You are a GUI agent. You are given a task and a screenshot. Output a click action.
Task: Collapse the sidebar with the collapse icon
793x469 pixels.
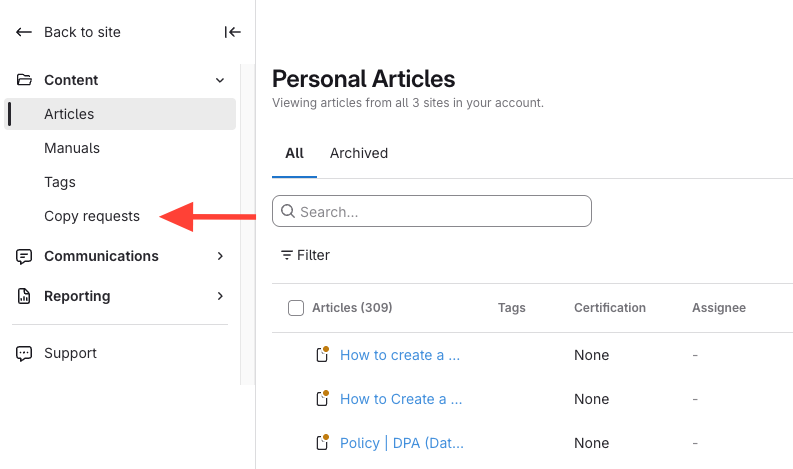click(233, 32)
